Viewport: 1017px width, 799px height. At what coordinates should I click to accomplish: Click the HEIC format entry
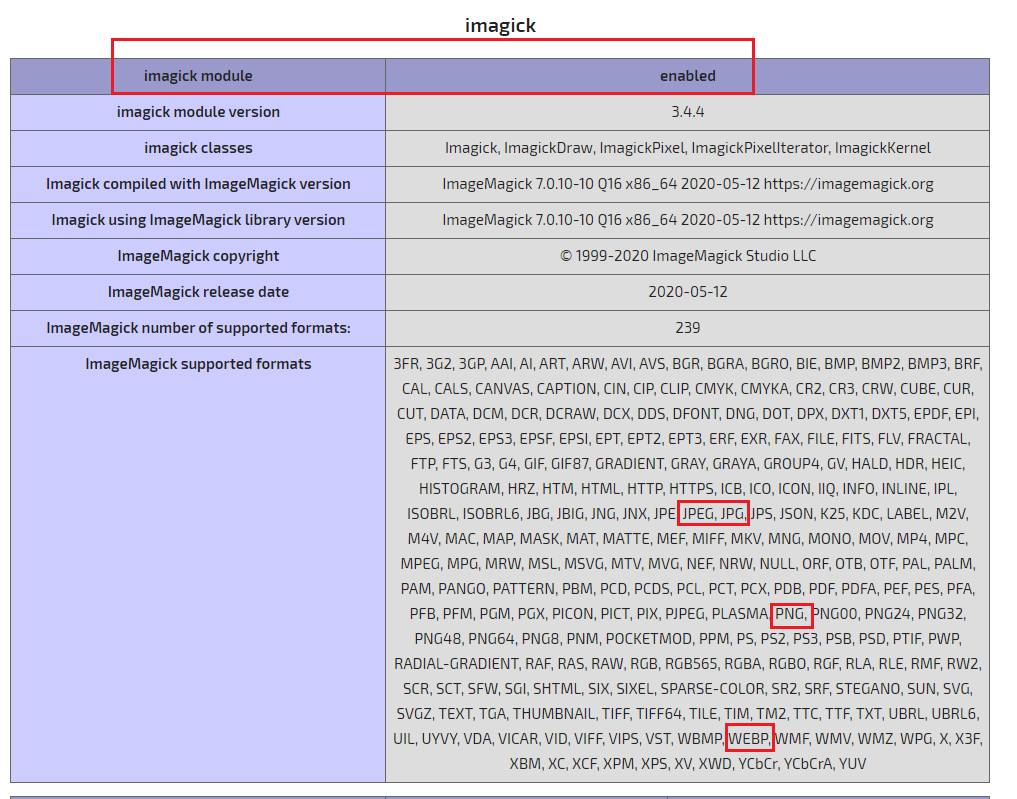coord(947,464)
